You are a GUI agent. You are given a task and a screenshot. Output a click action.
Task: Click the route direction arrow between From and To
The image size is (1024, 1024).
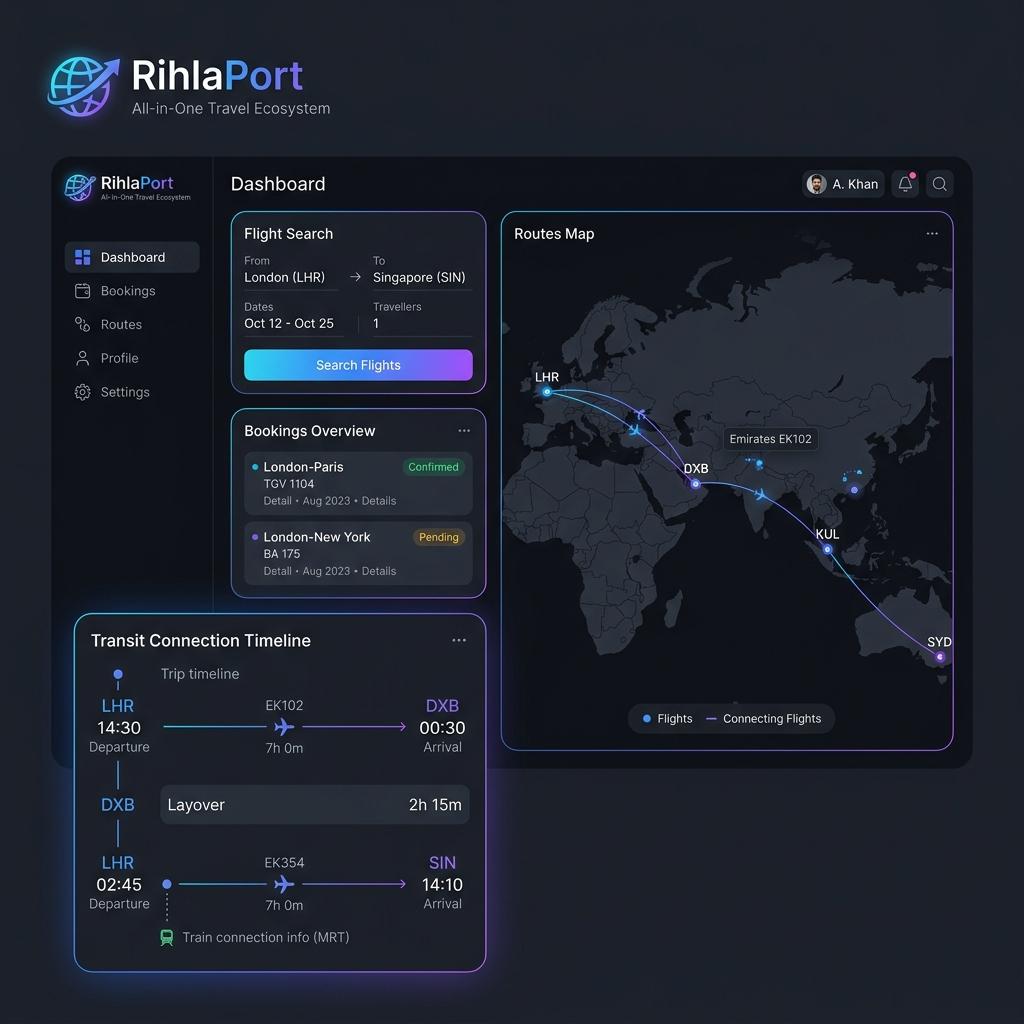coord(355,277)
